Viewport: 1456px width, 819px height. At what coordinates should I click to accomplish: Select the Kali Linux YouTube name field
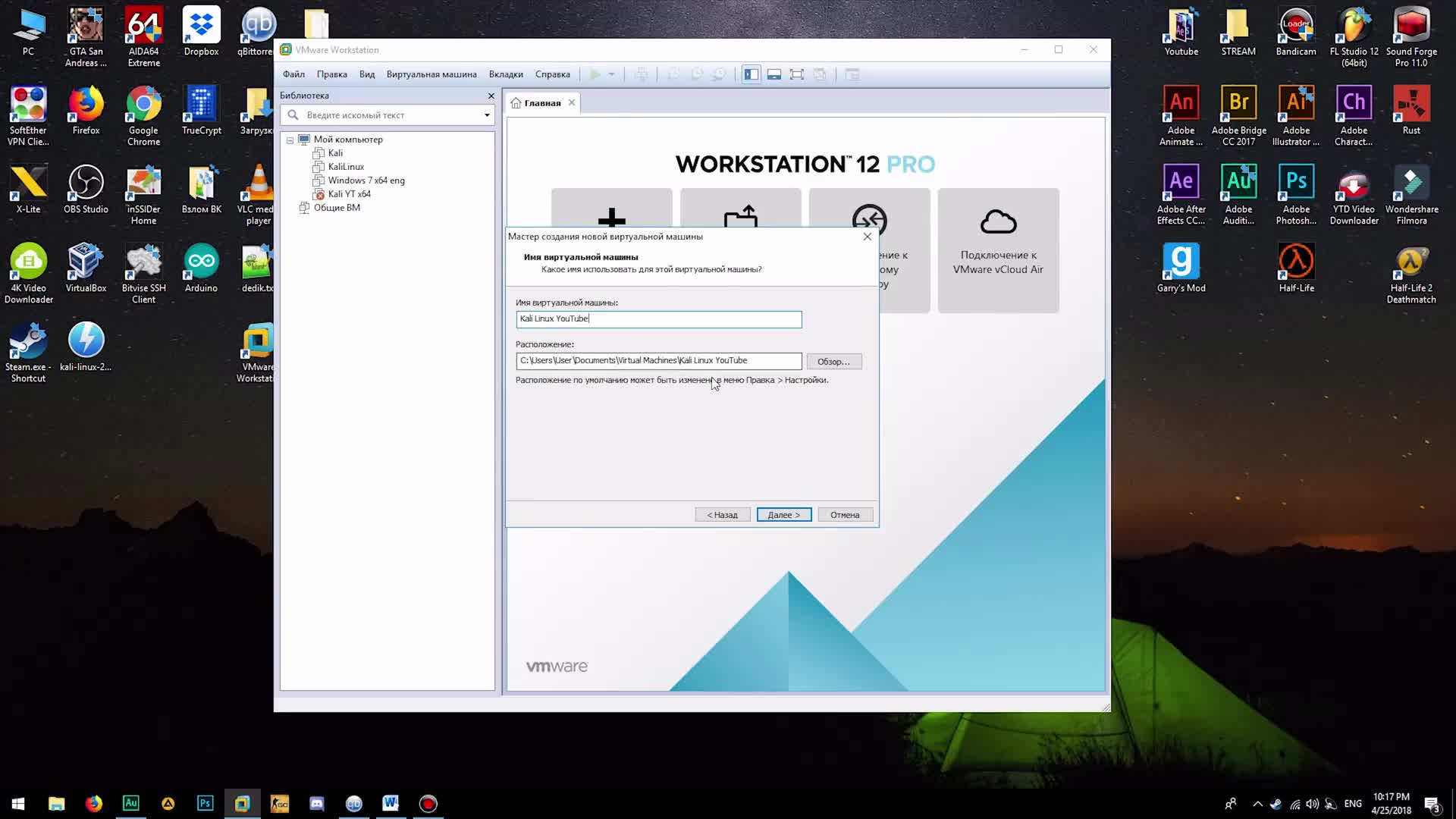click(x=659, y=318)
